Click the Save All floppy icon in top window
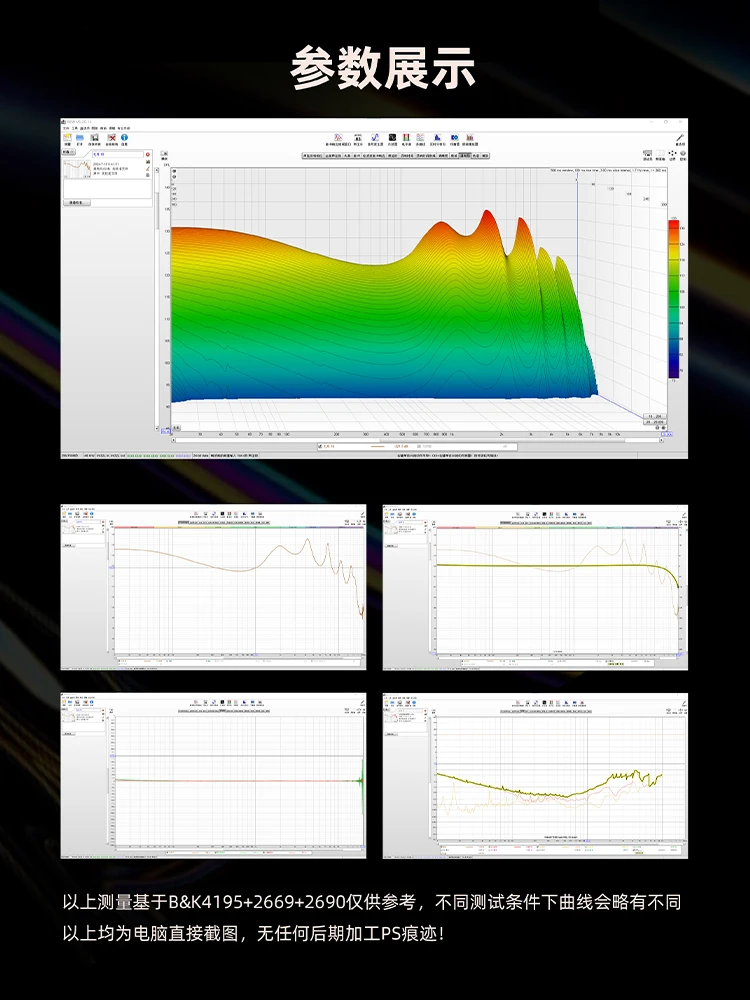This screenshot has height=1000, width=750. [96, 138]
